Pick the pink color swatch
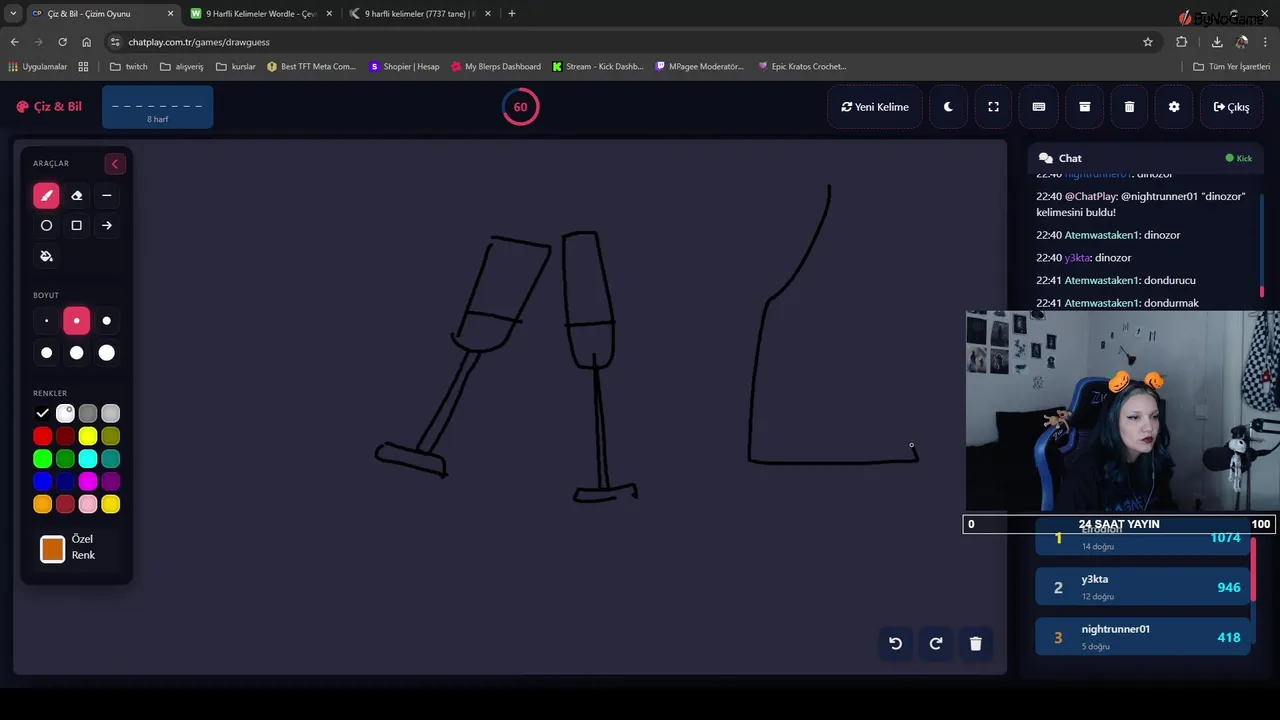 [x=88, y=505]
